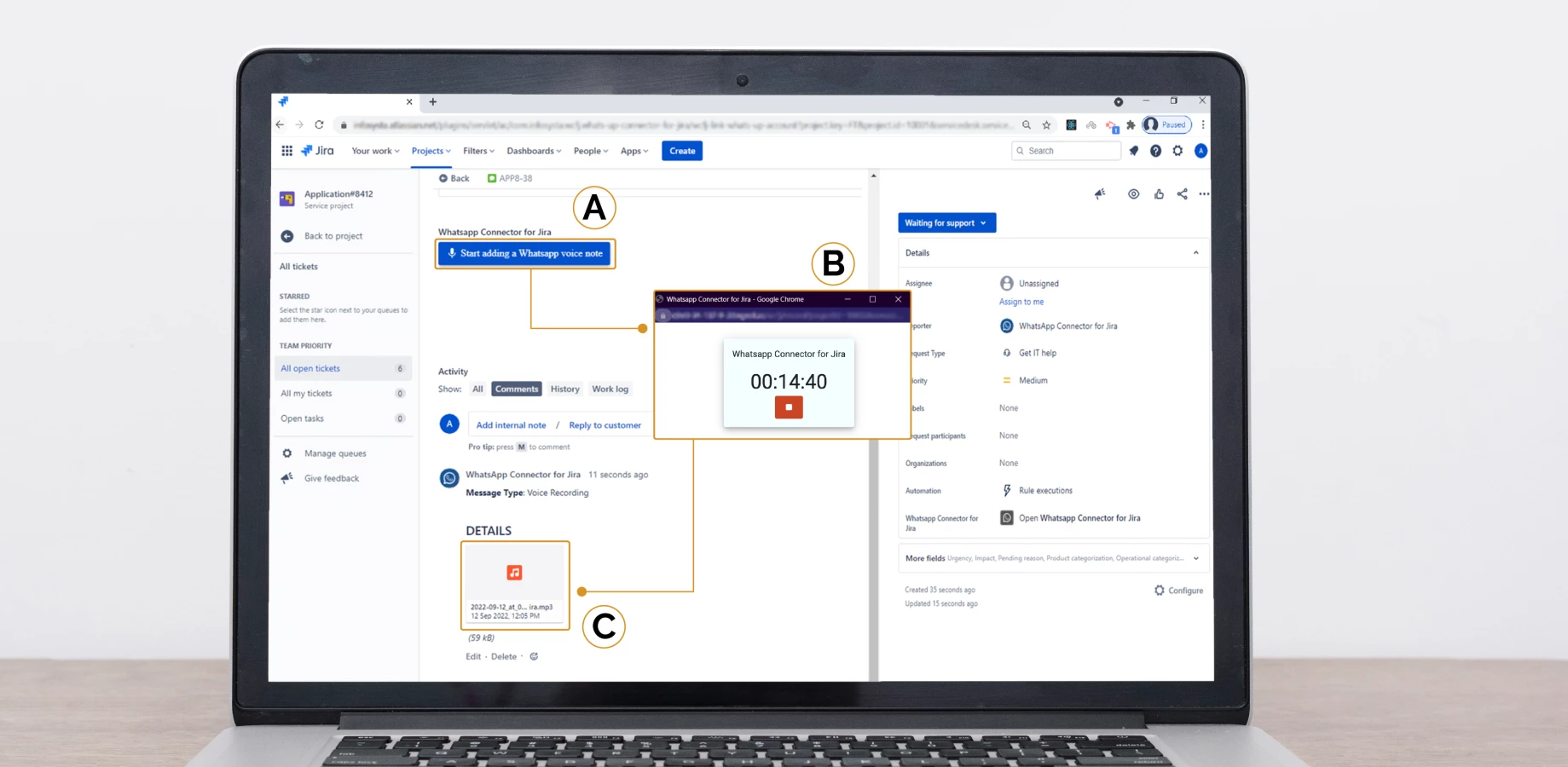This screenshot has width=1568, height=767.
Task: Click the browser back arrow
Action: tap(280, 124)
